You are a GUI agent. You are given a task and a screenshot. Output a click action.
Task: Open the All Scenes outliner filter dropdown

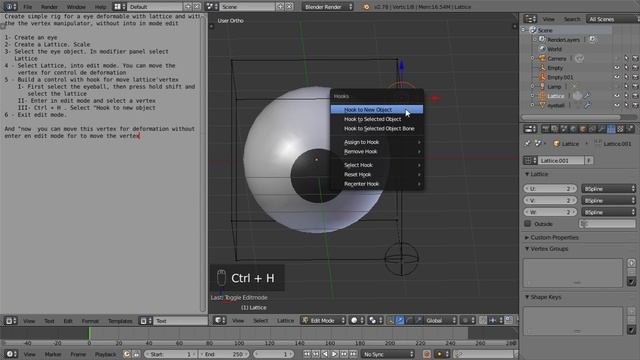tap(612, 19)
